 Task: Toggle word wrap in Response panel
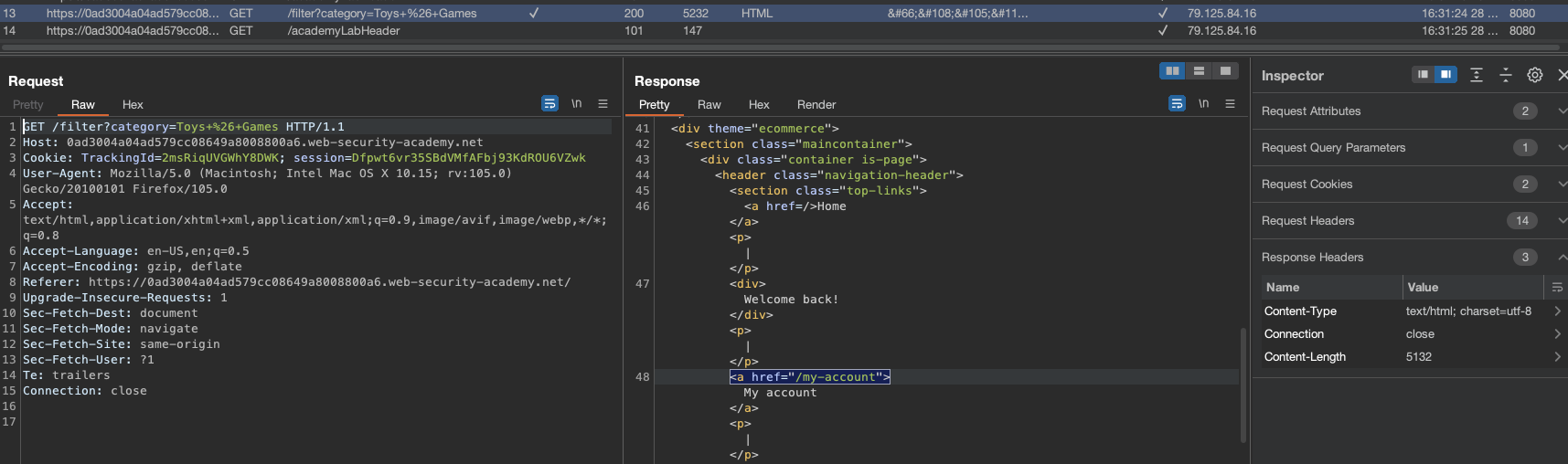[1177, 104]
